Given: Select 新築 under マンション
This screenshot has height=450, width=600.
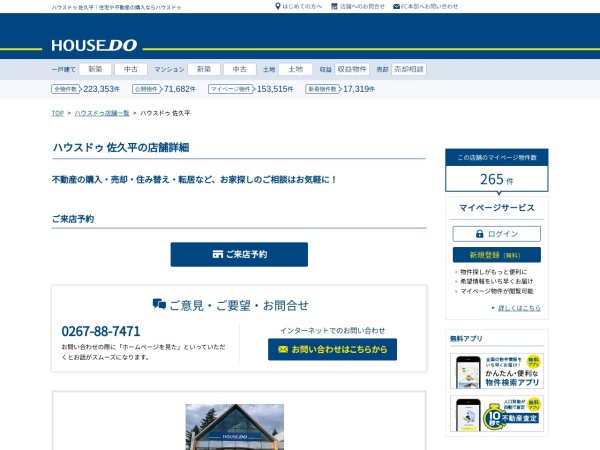Looking at the screenshot, I should 204,69.
